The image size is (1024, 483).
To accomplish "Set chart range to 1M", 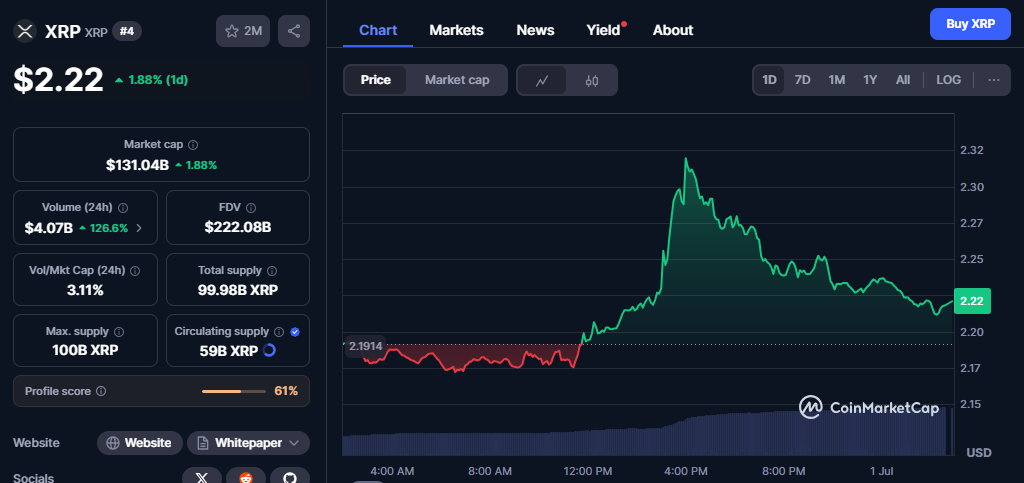I will click(837, 80).
